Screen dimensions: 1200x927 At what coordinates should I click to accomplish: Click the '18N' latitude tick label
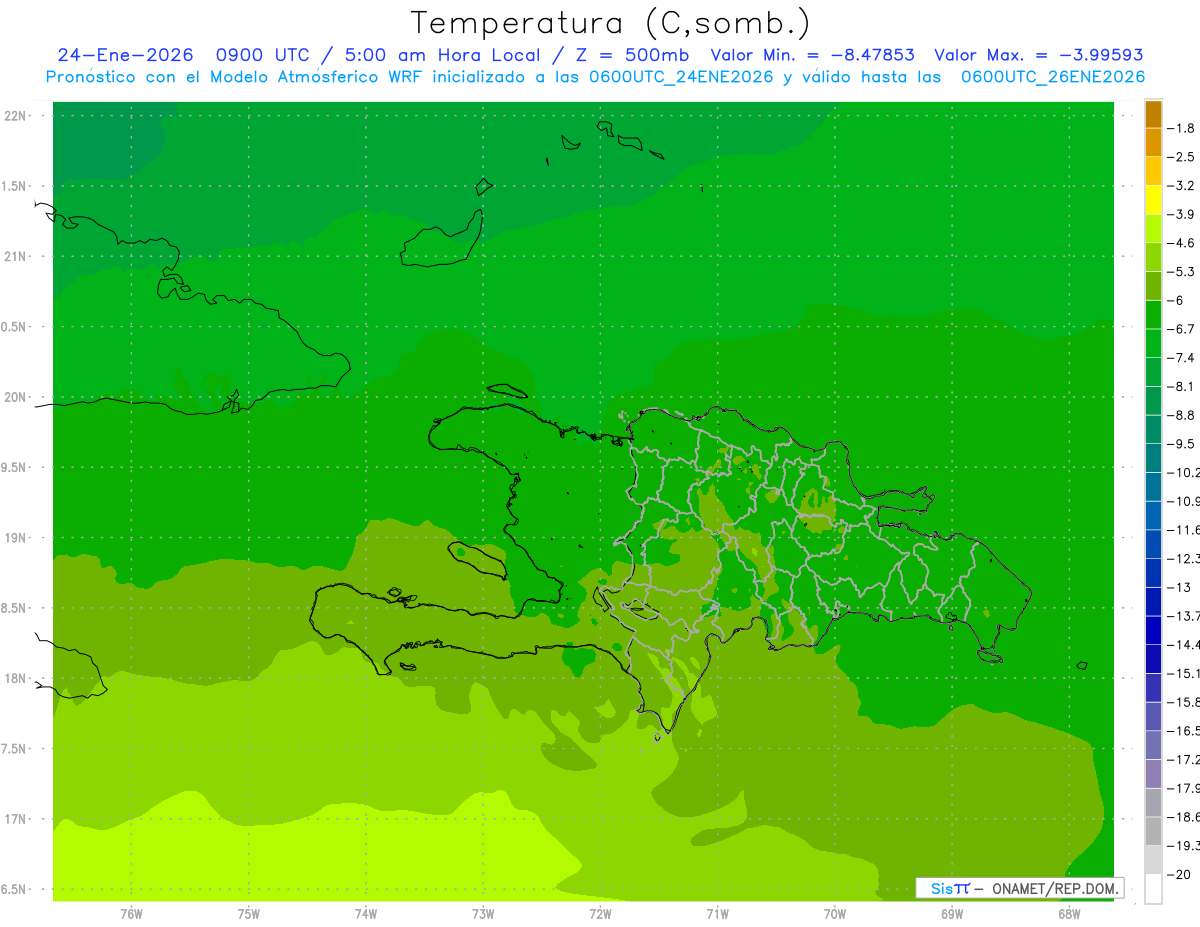coord(15,679)
